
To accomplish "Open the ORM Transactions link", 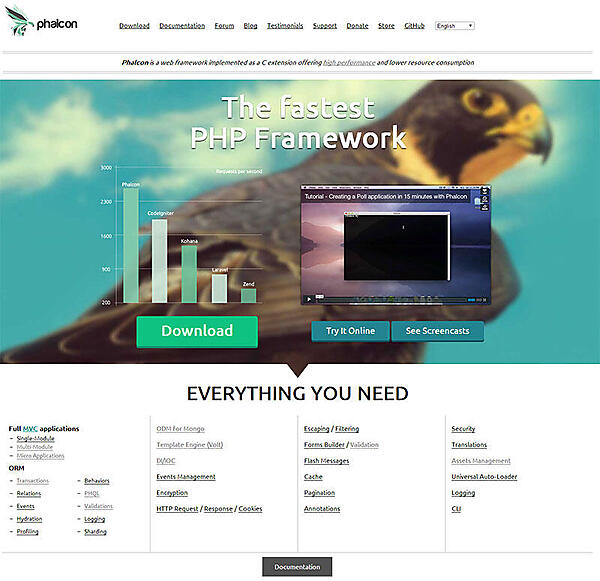I will pos(33,481).
